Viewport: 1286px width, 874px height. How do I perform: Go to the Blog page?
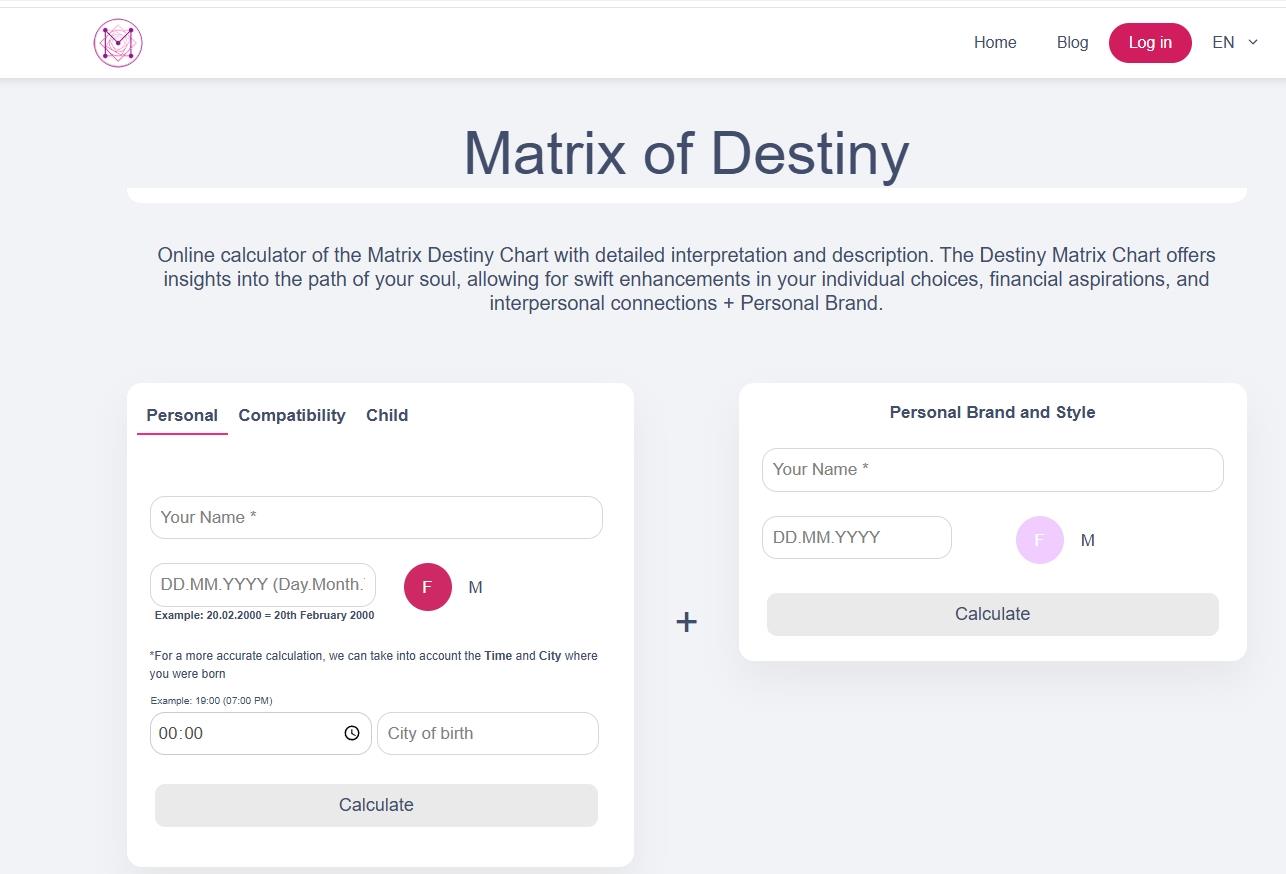(x=1072, y=42)
